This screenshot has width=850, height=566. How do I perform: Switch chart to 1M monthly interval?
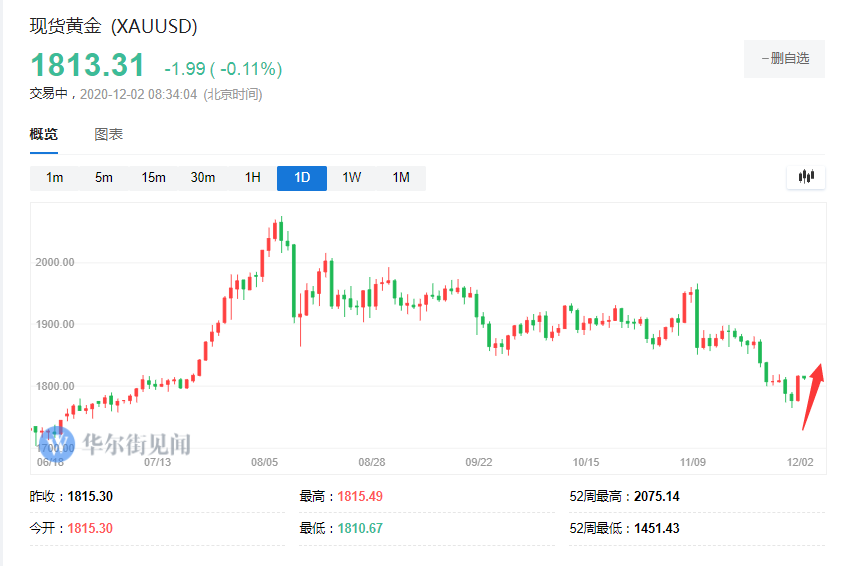401,178
